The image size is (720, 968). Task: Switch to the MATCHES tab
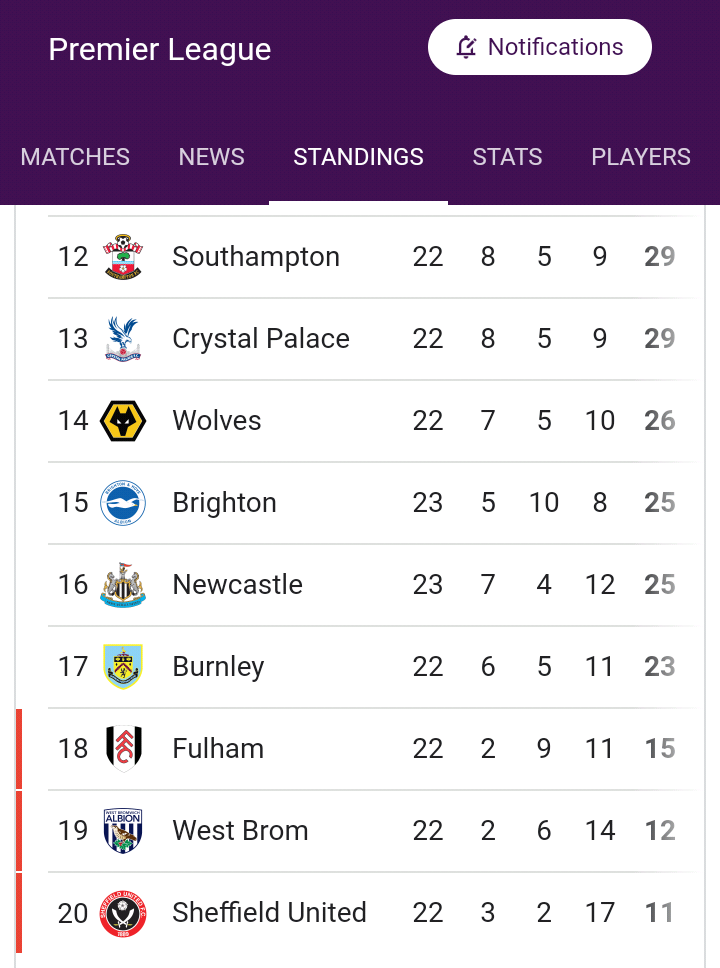point(75,157)
